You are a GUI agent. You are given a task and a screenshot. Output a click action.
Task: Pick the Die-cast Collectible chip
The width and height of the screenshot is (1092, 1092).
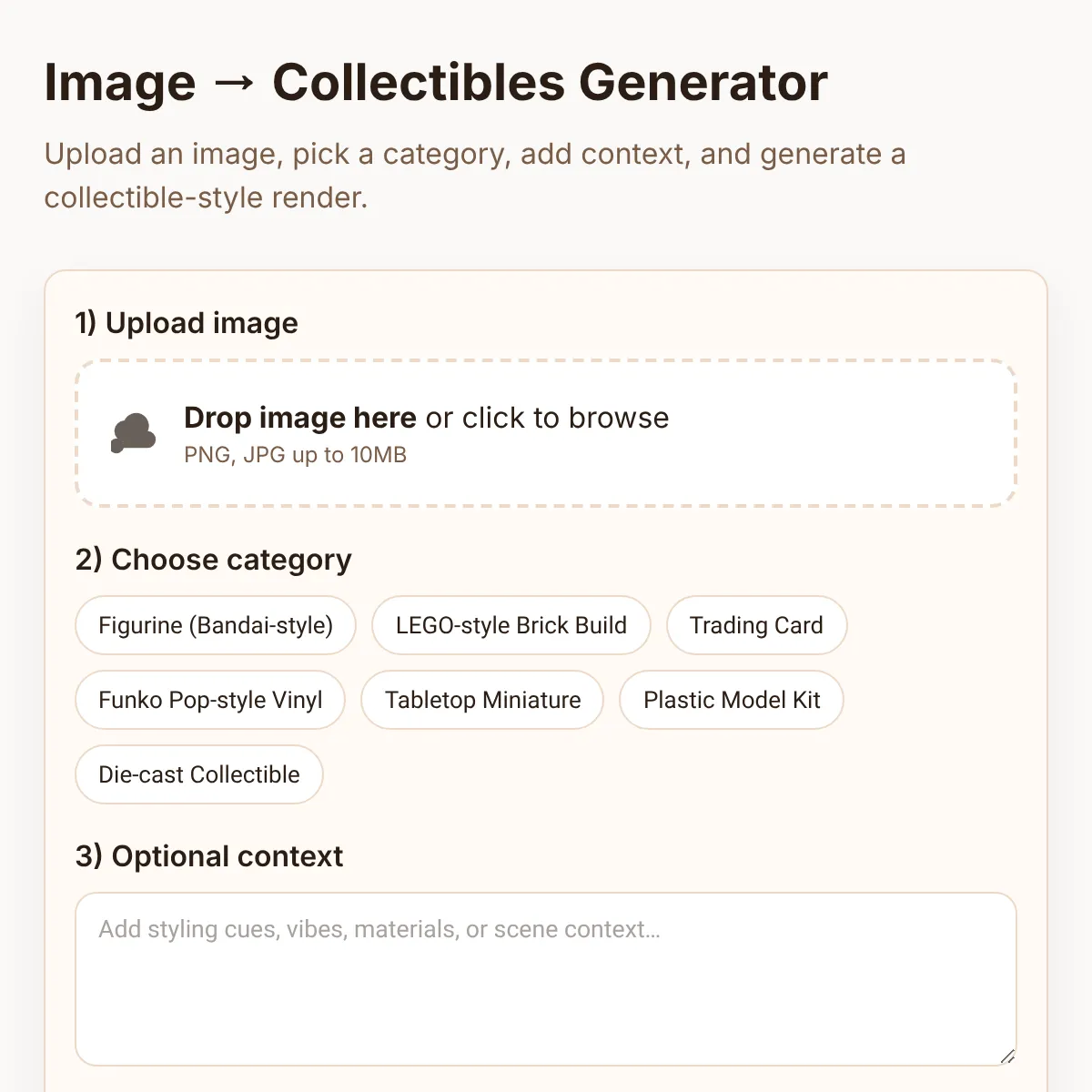[x=199, y=774]
